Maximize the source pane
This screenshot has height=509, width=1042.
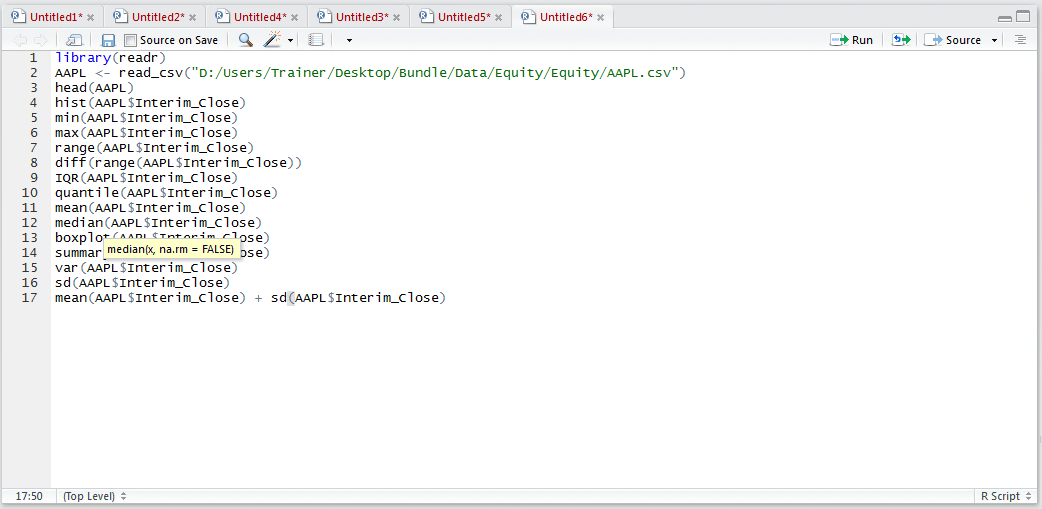pyautogui.click(x=1023, y=17)
